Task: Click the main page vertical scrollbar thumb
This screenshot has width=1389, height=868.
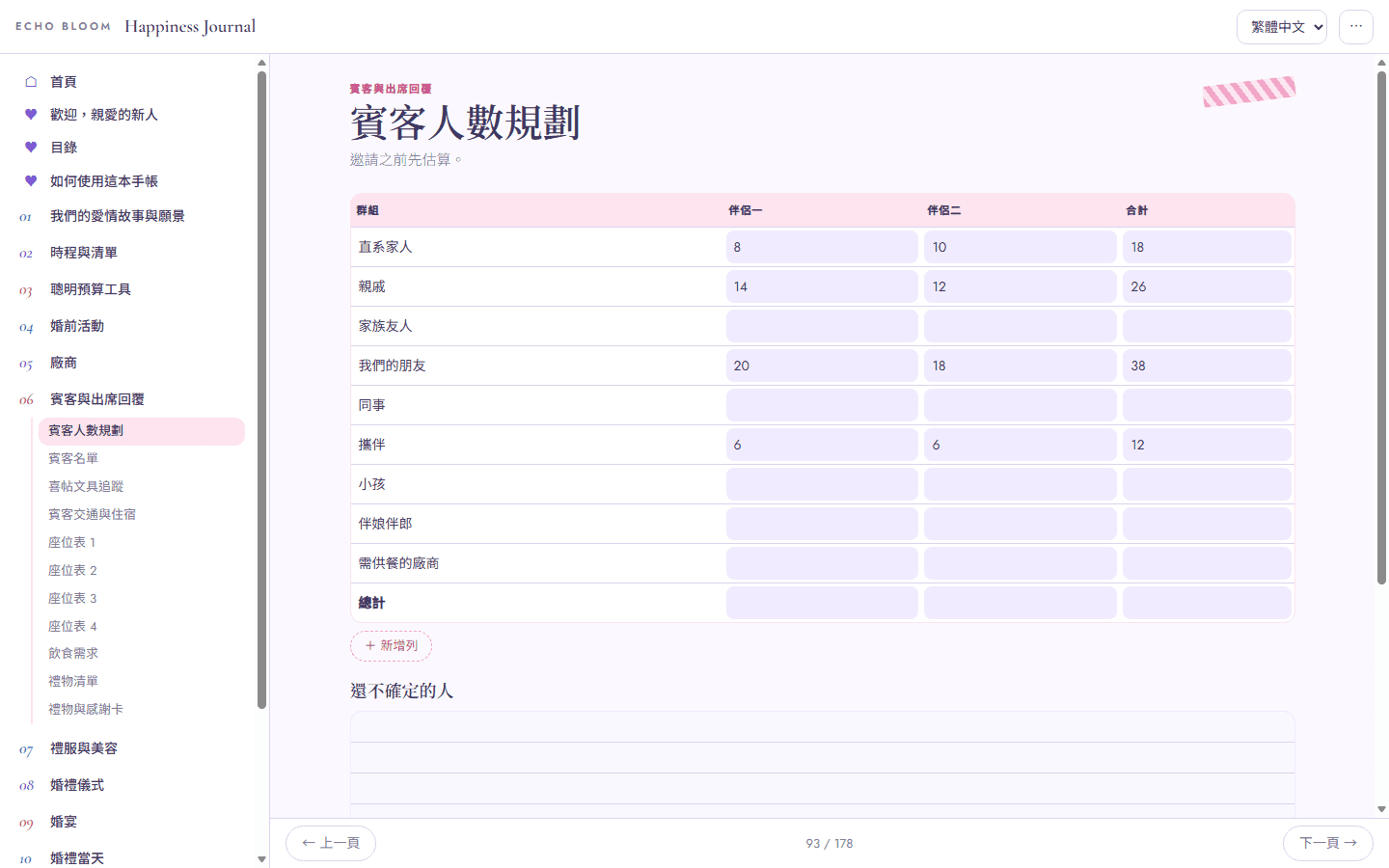Action: 1381,328
